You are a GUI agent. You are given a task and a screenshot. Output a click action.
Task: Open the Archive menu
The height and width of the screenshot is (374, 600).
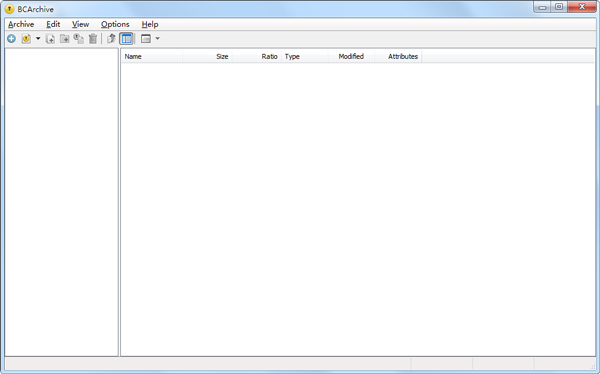(21, 24)
